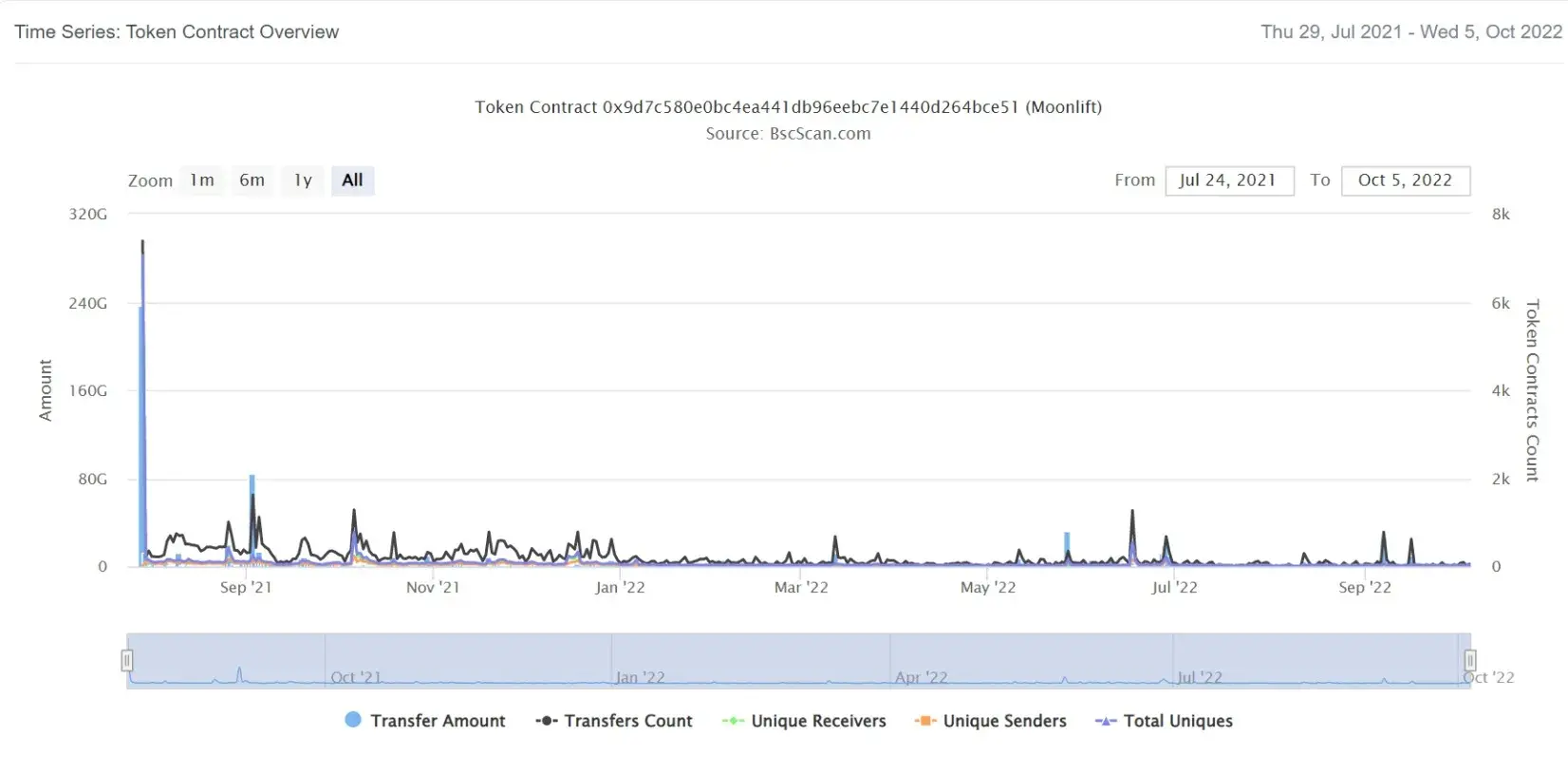Click the Time Series: Token Contract Overview heading
This screenshot has height=773, width=1568.
pos(177,32)
